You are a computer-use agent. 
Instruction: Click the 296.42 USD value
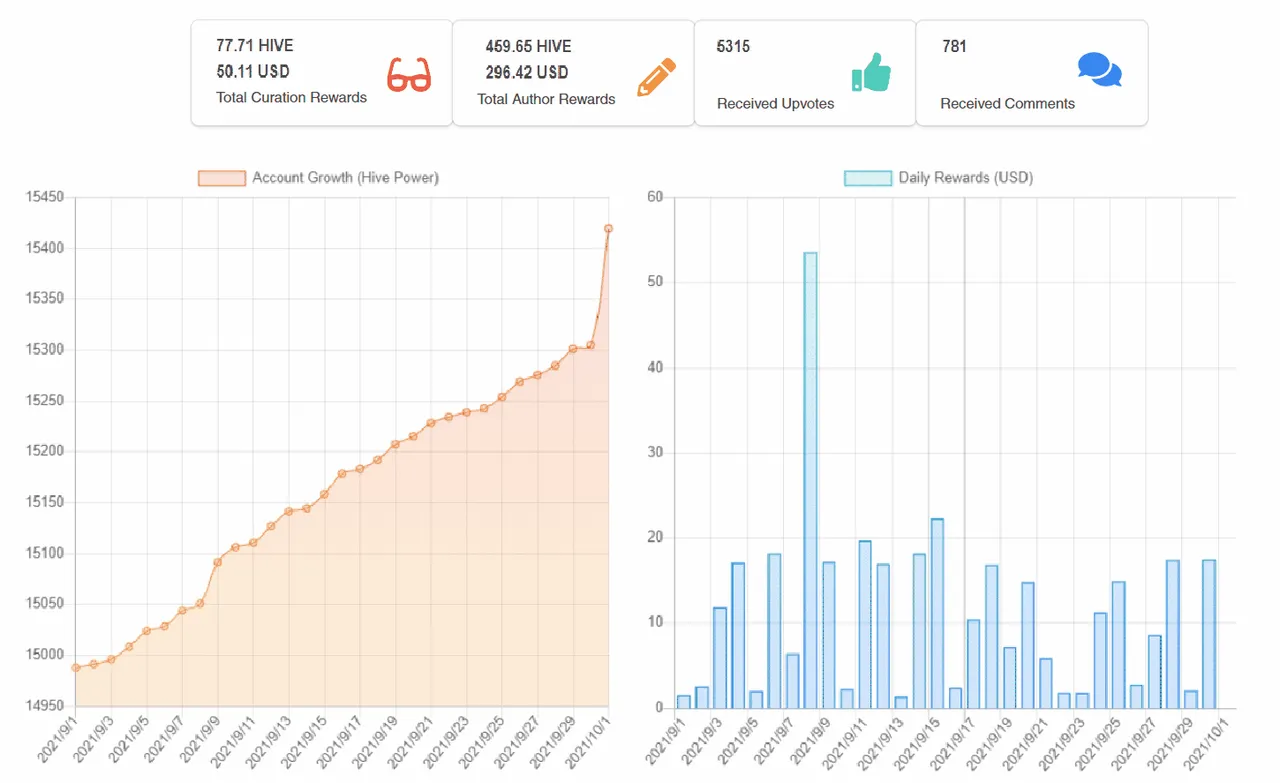pyautogui.click(x=526, y=72)
